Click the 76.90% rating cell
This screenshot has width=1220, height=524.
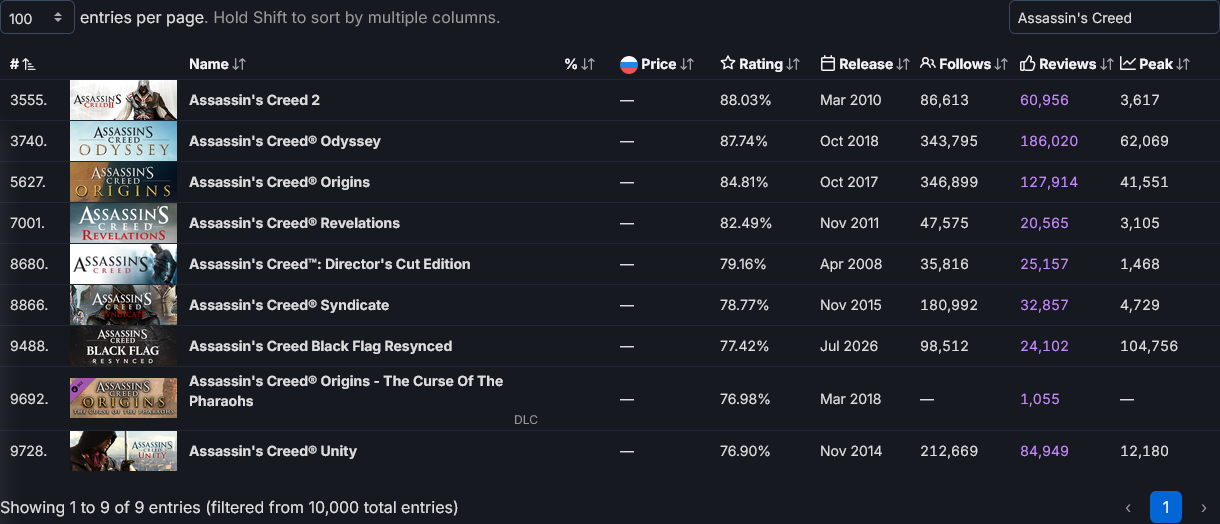click(x=744, y=451)
